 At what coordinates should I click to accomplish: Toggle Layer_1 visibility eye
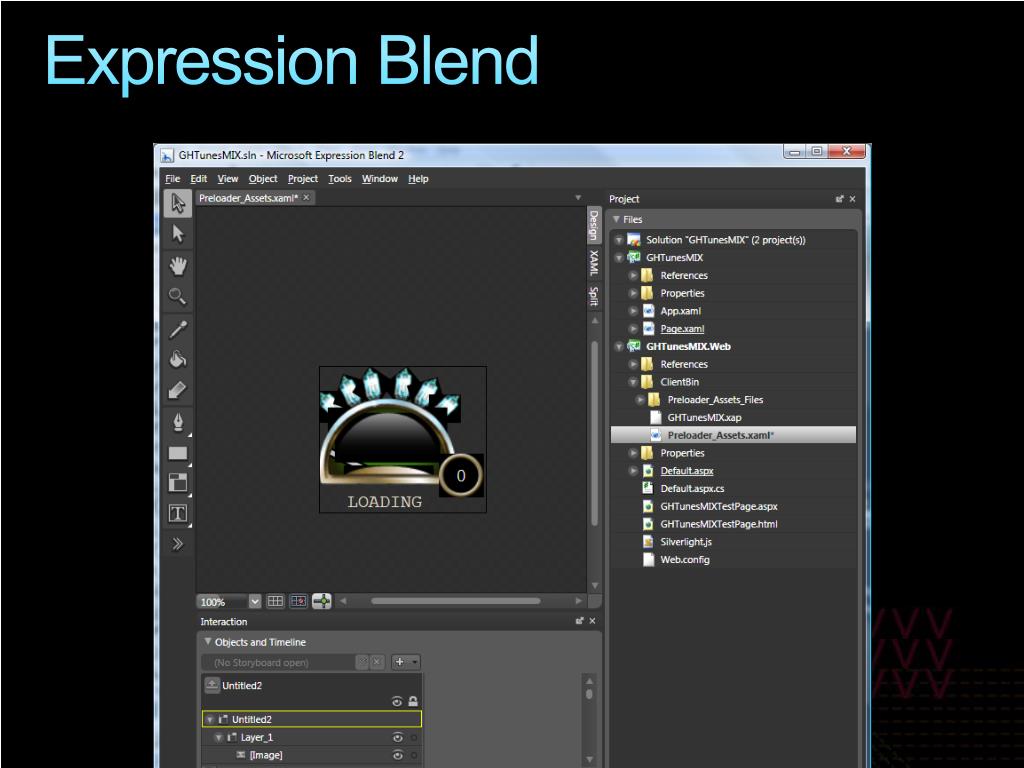click(397, 737)
